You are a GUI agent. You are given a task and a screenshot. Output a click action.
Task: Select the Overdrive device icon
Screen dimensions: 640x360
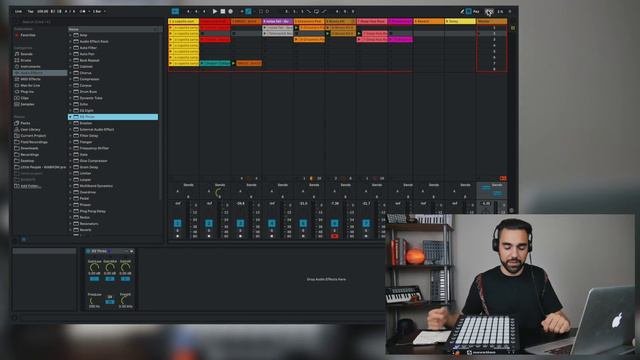(x=76, y=192)
